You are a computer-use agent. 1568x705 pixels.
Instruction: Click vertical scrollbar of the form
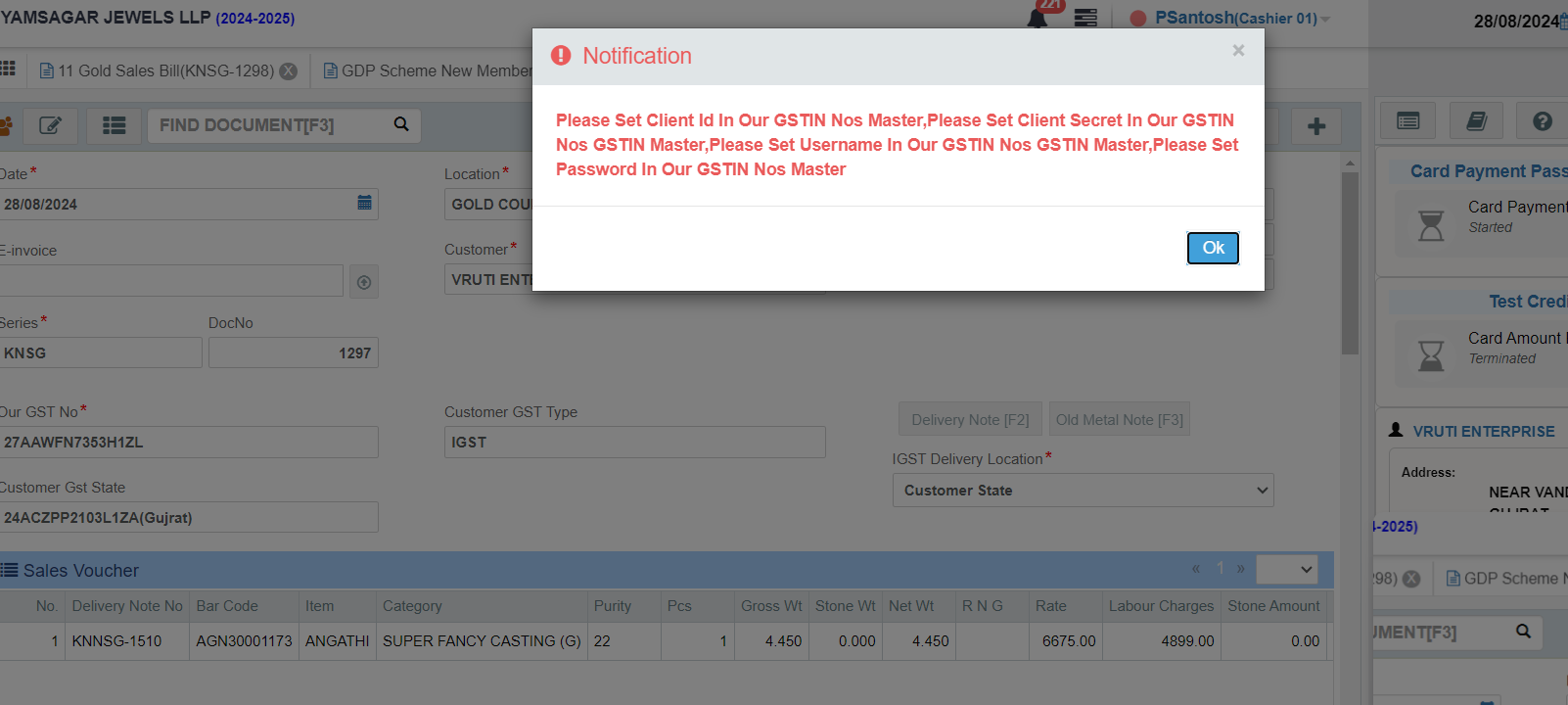pyautogui.click(x=1350, y=264)
